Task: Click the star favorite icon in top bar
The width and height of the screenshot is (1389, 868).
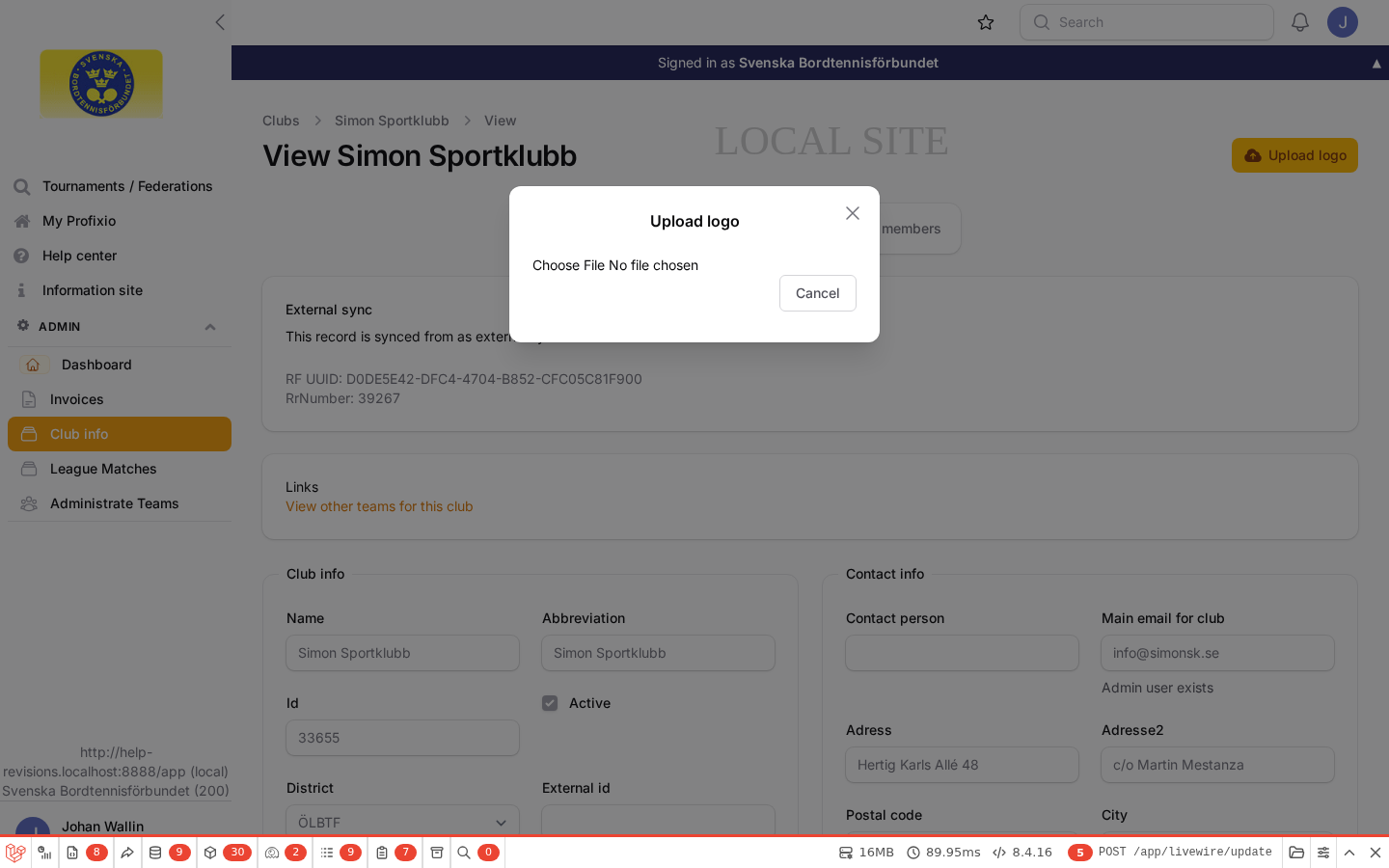Action: [x=986, y=22]
